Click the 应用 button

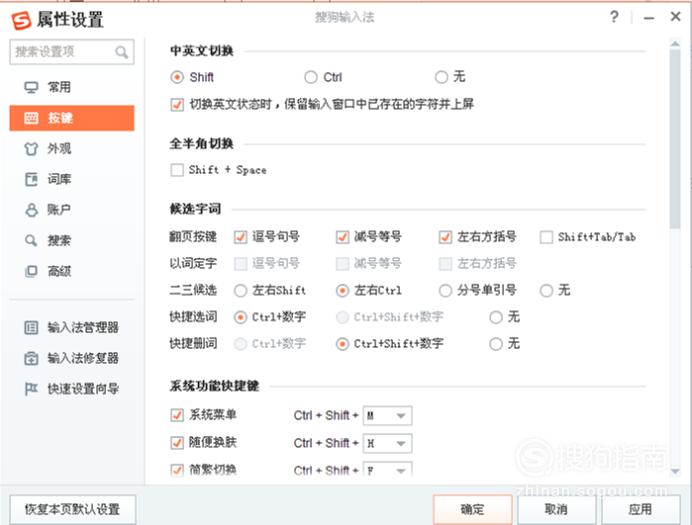coord(641,509)
